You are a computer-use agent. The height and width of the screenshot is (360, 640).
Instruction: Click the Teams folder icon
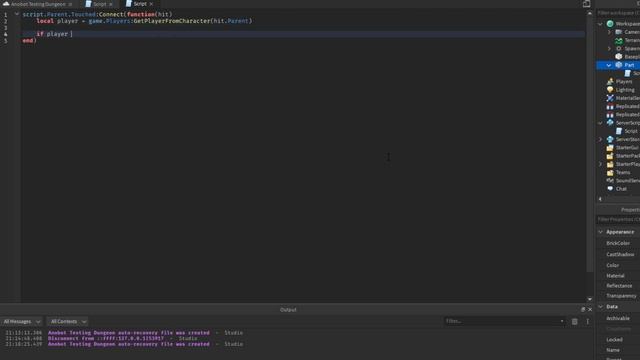pyautogui.click(x=610, y=172)
